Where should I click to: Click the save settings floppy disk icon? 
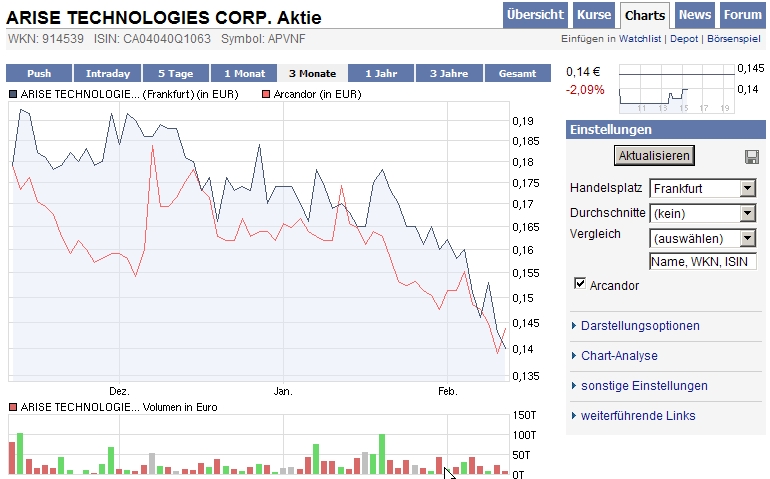tap(751, 157)
